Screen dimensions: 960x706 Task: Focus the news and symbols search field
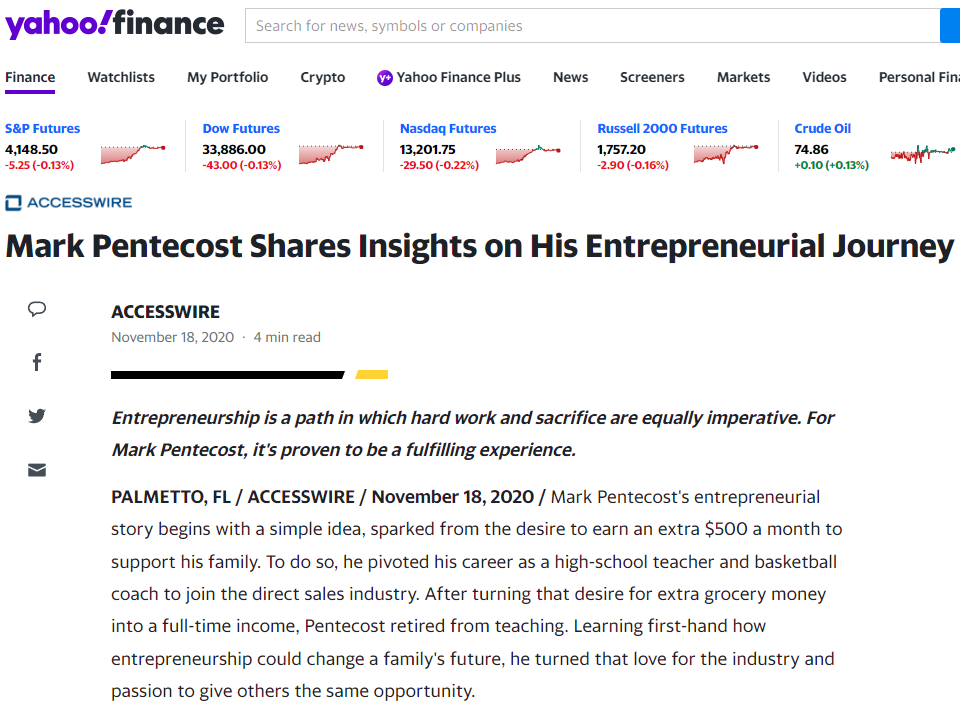pos(590,26)
